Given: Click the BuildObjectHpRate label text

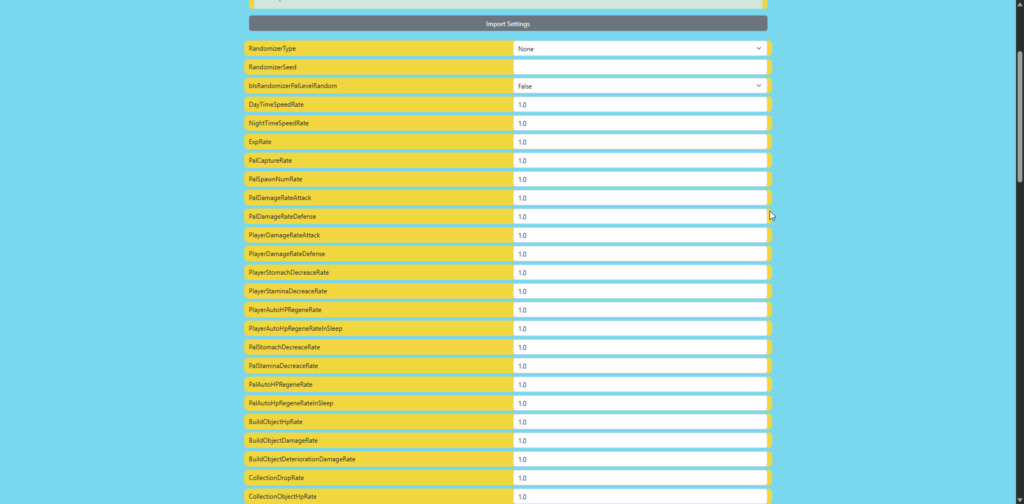Looking at the screenshot, I should (276, 422).
